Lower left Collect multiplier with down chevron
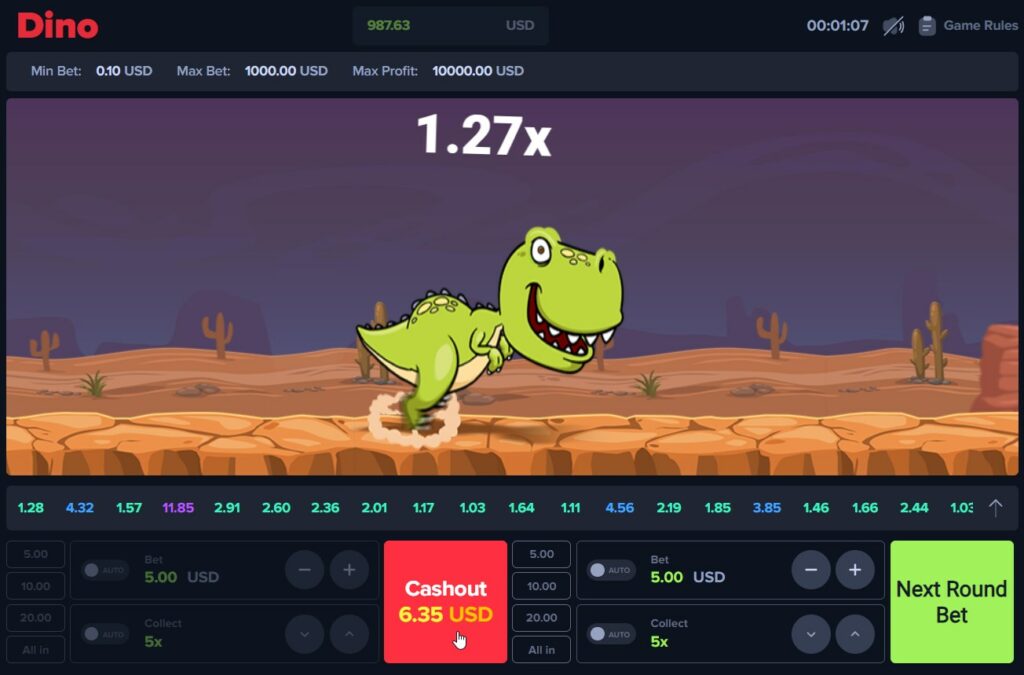1024x675 pixels. (305, 634)
